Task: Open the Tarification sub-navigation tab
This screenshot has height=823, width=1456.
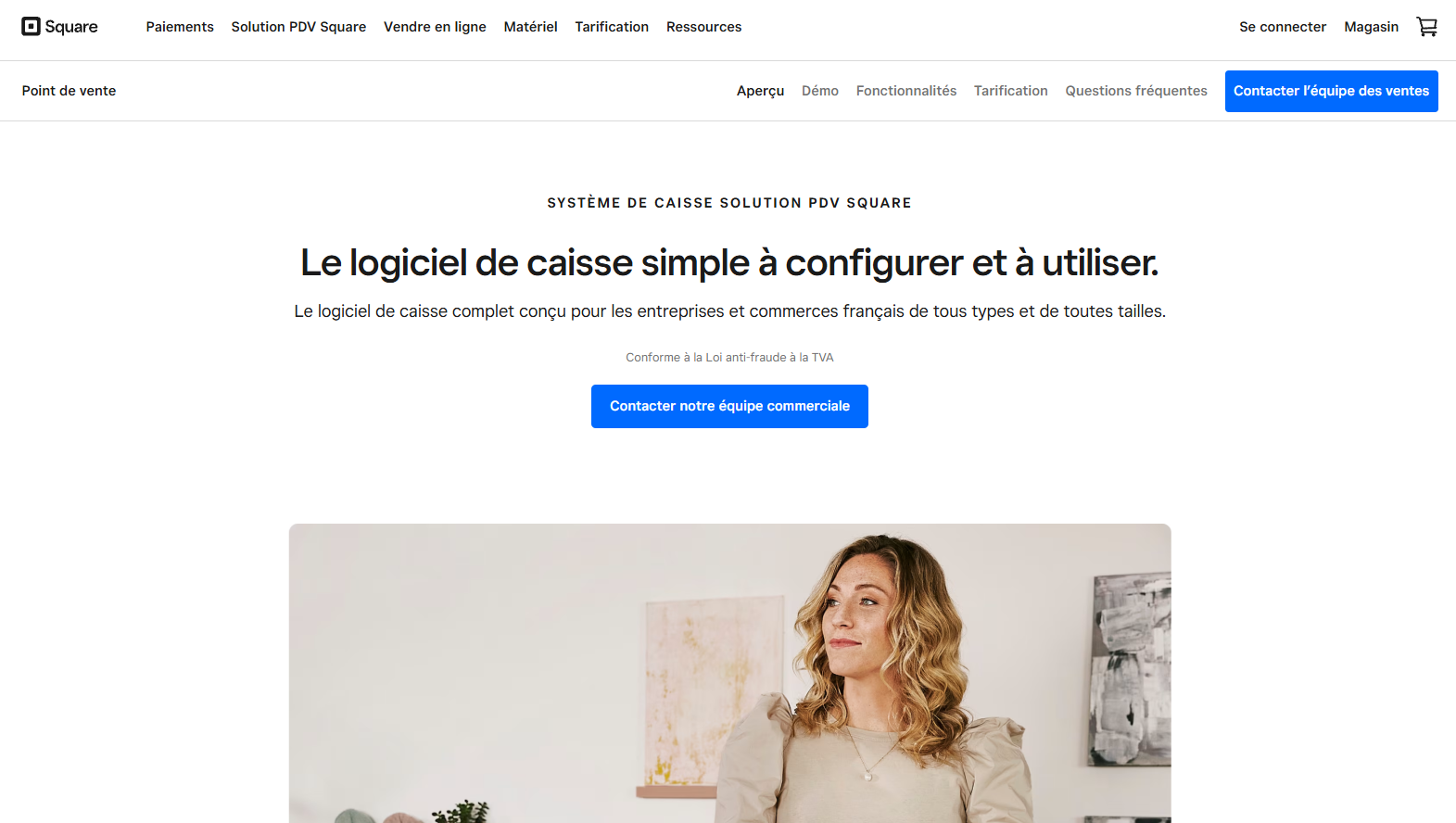Action: click(1010, 91)
